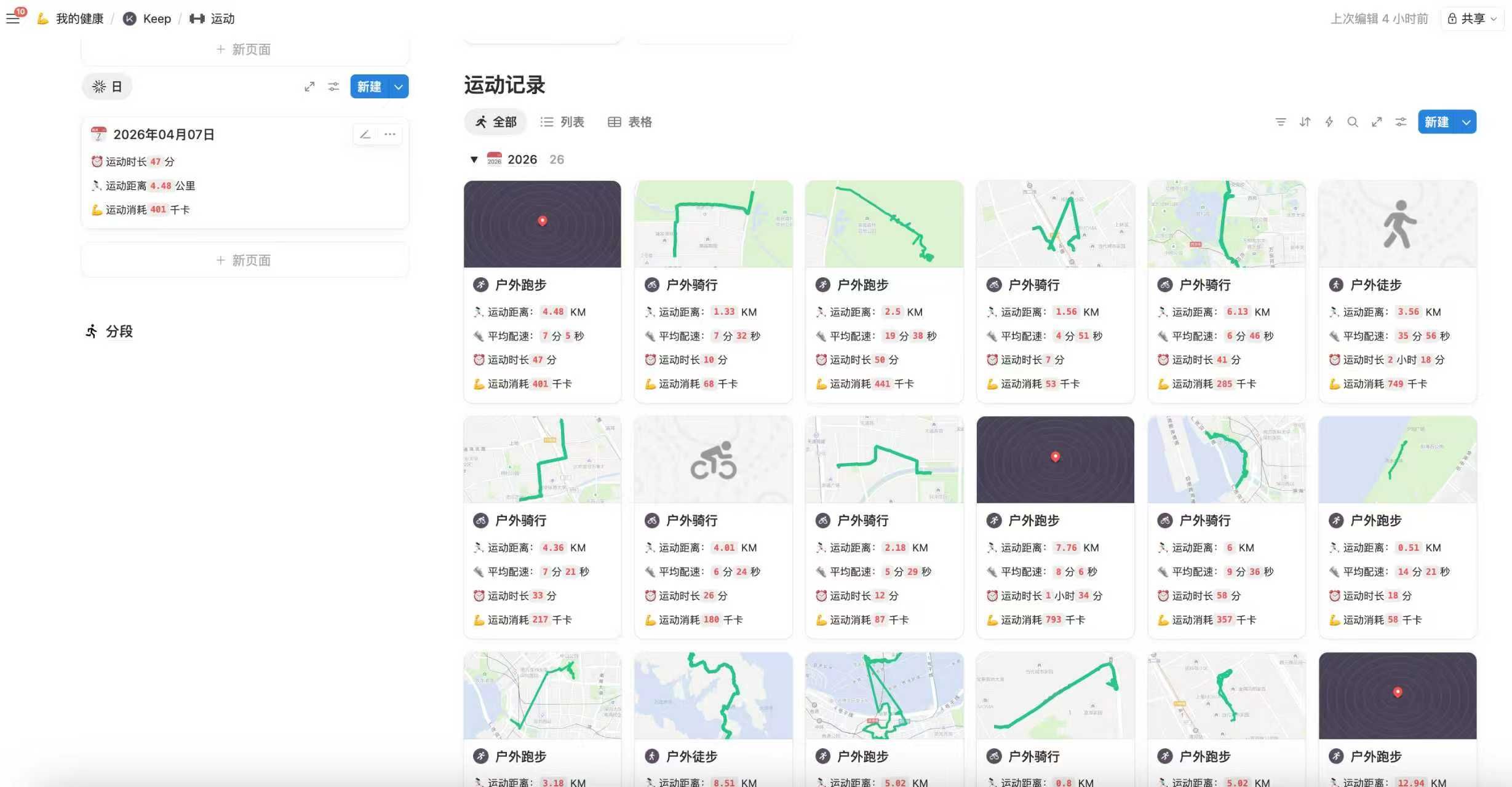Screen dimensions: 1512x787
Task: Open the sidebar hamburger menu
Action: tap(13, 18)
